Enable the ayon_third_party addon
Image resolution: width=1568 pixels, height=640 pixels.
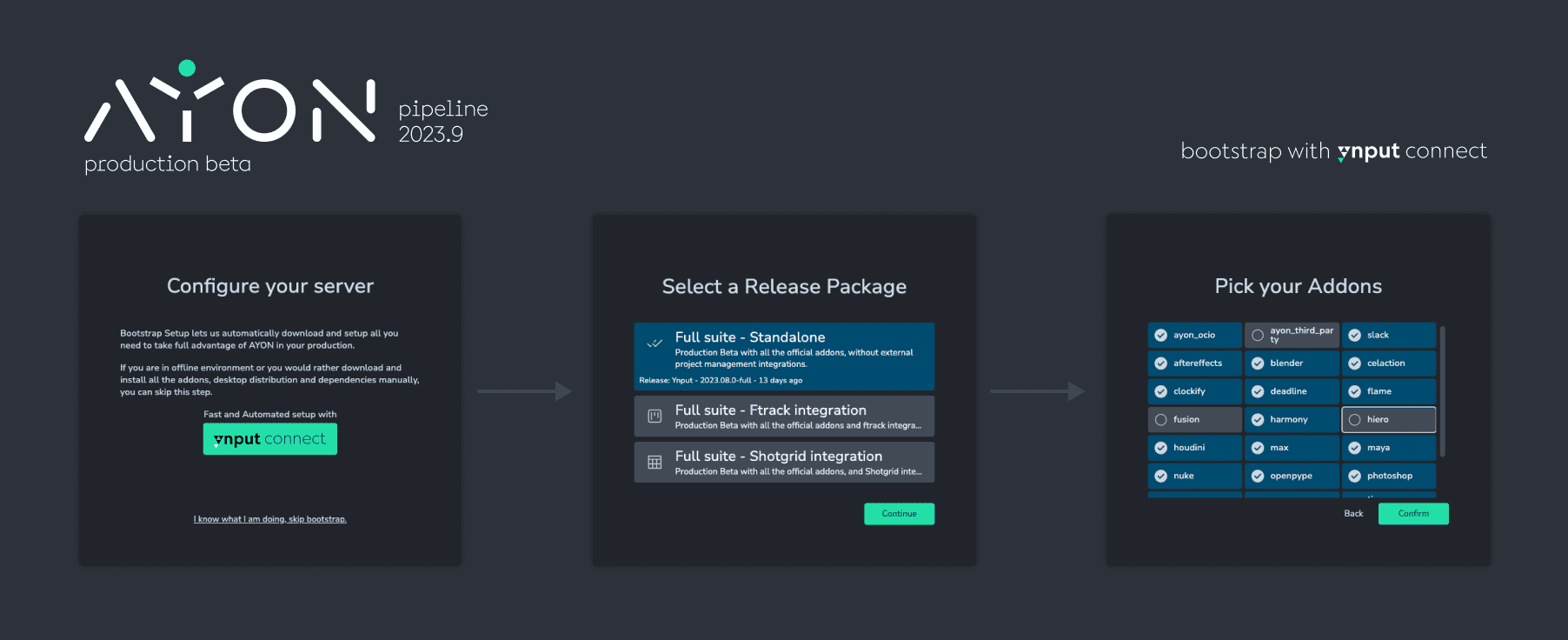[1292, 335]
